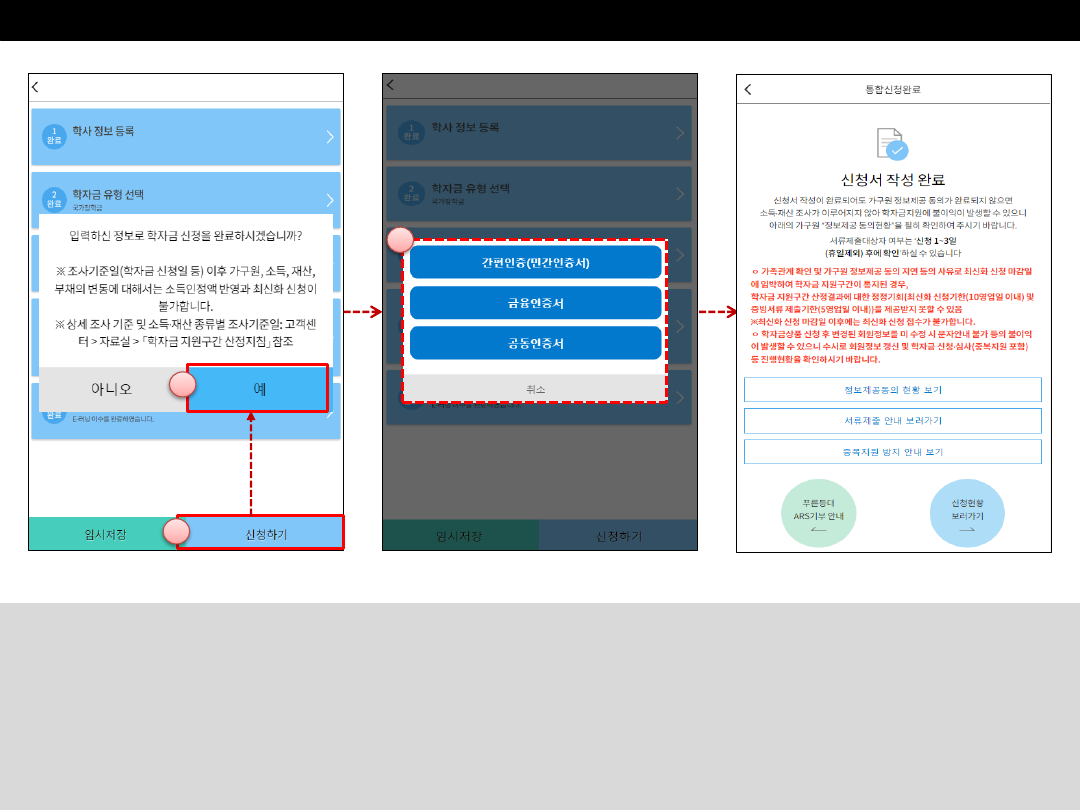Image resolution: width=1080 pixels, height=810 pixels.
Task: Tap 임시저장 at the bottom of left screen
Action: [105, 534]
